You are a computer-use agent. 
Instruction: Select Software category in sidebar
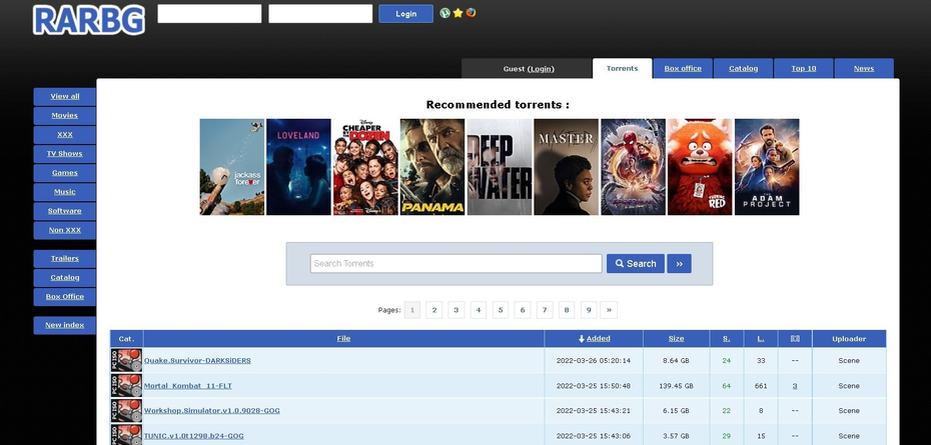pyautogui.click(x=65, y=211)
